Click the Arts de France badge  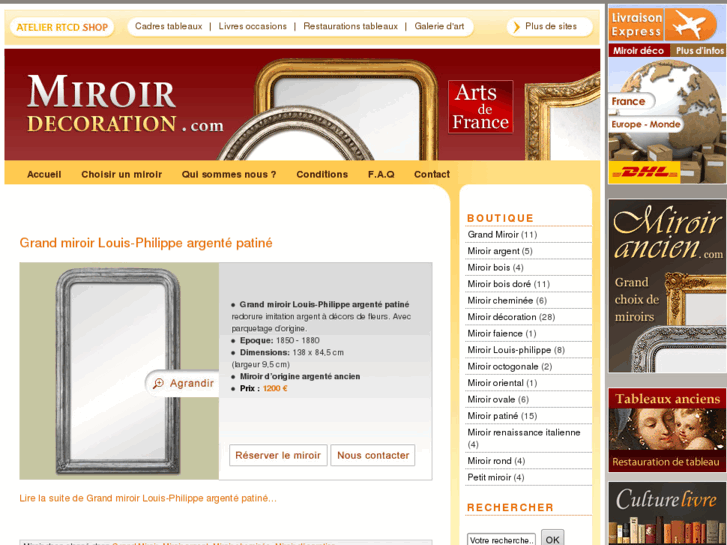tap(480, 107)
